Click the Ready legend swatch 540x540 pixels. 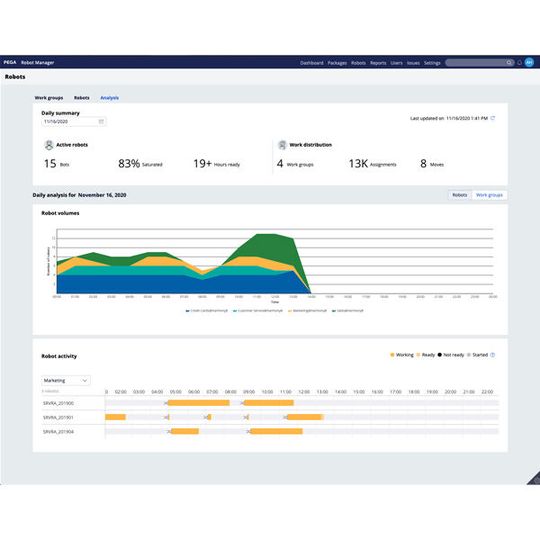tap(418, 355)
